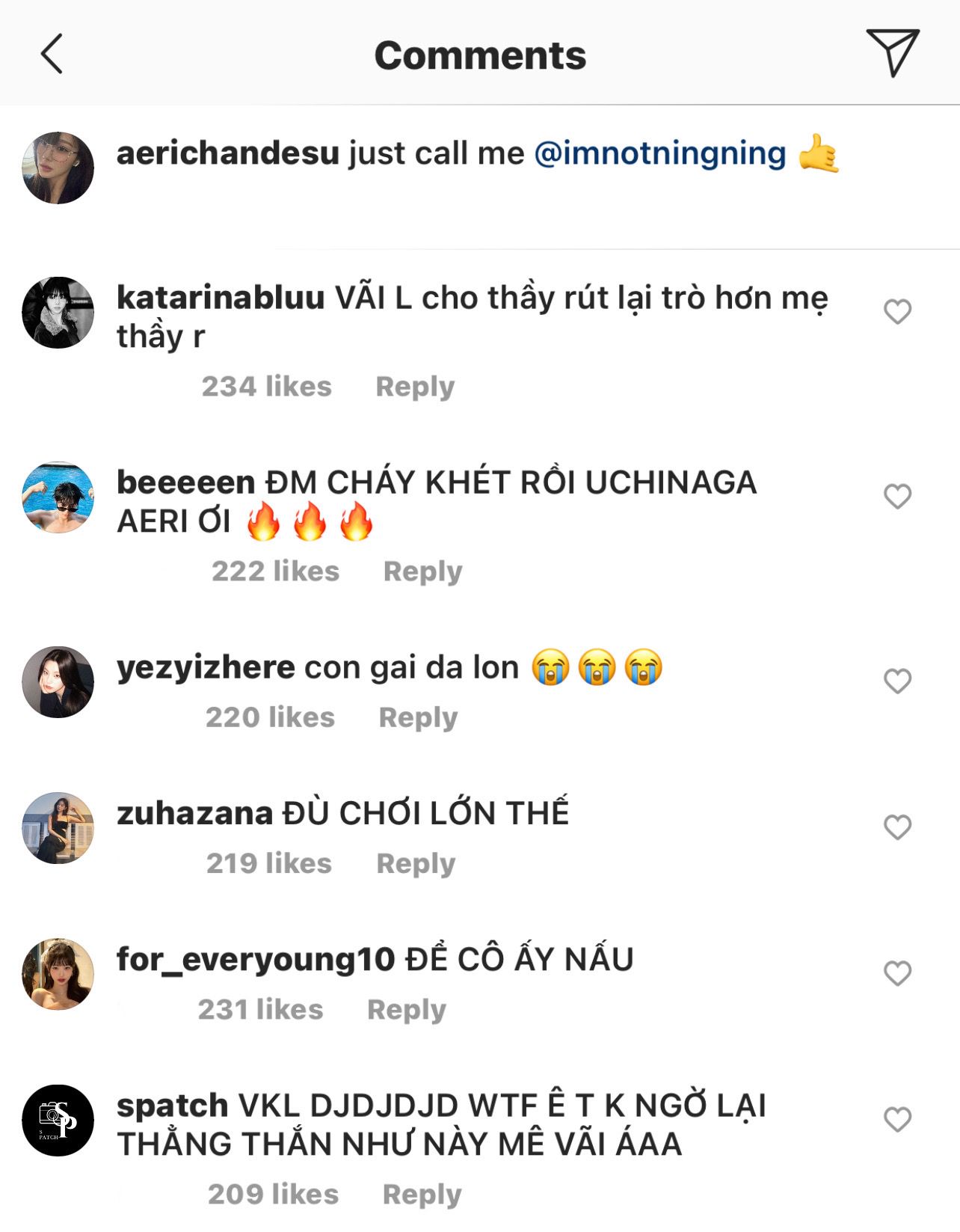Open spatch's camera logo avatar
Image resolution: width=960 pixels, height=1232 pixels.
click(58, 1120)
